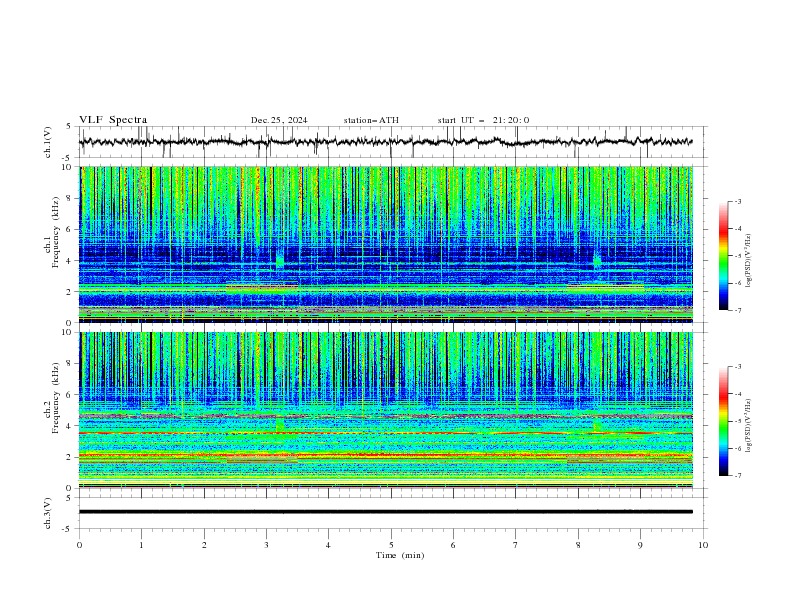The height and width of the screenshot is (612, 792).
Task: Click the "-5" tick on ch.3(V) axis
Action: coord(68,529)
